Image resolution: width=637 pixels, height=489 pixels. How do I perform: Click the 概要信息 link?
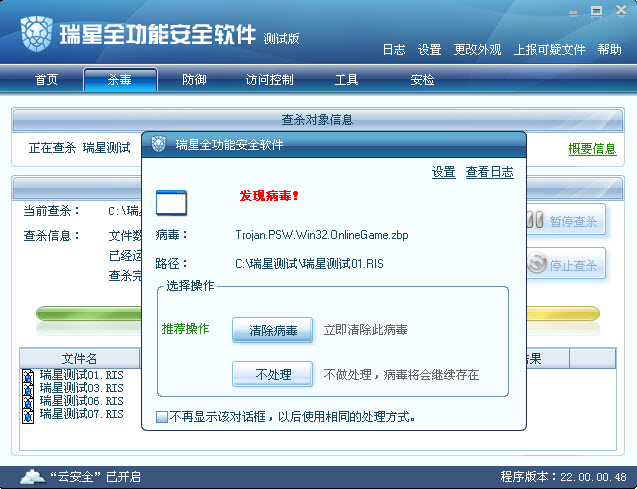[x=592, y=149]
